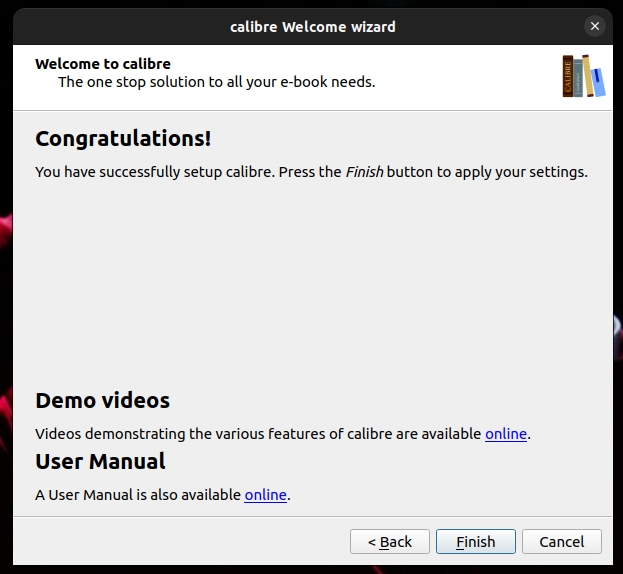Cancel the calibre Welcome wizard
The image size is (623, 574).
point(562,541)
